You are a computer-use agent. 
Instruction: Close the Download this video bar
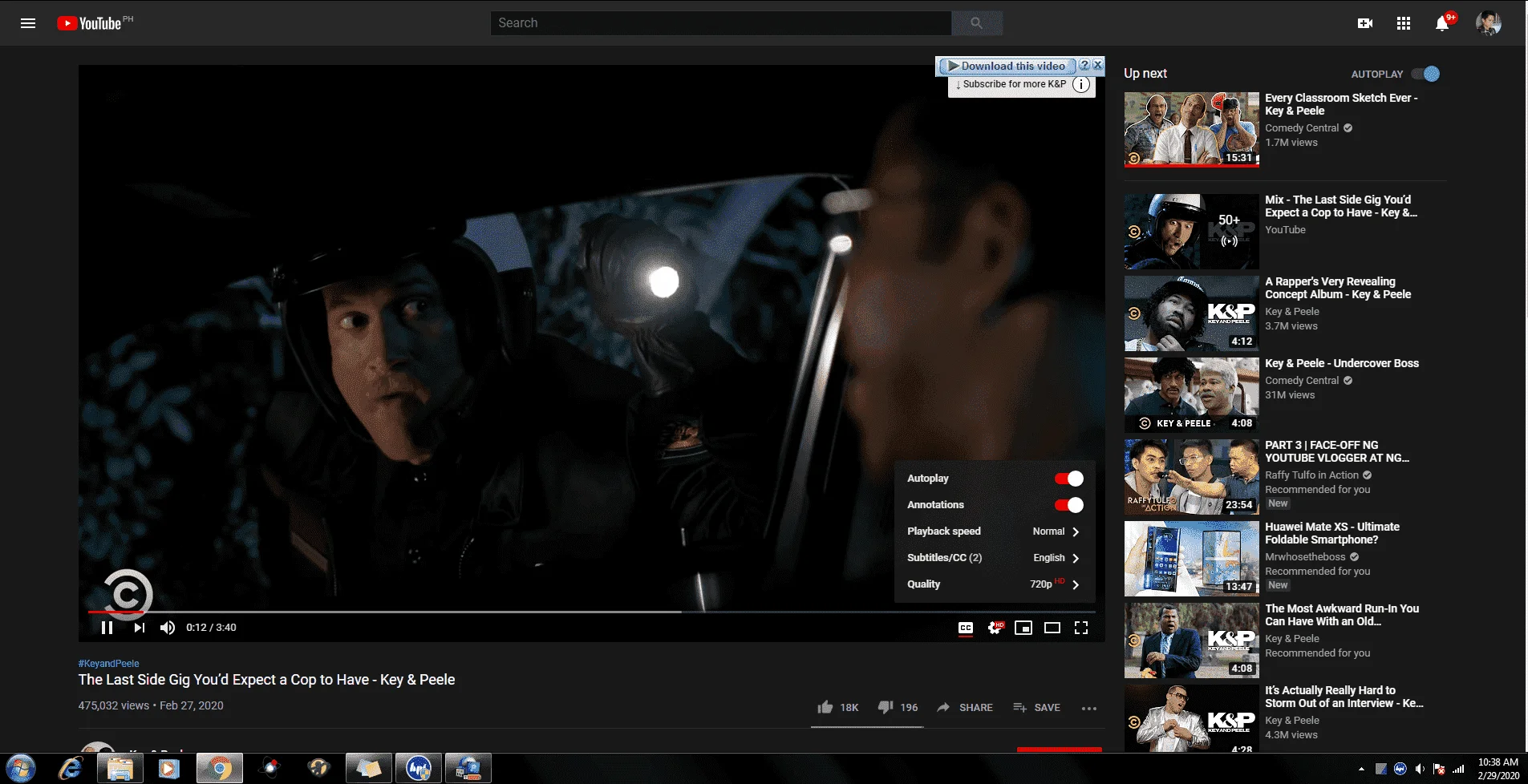coord(1098,65)
